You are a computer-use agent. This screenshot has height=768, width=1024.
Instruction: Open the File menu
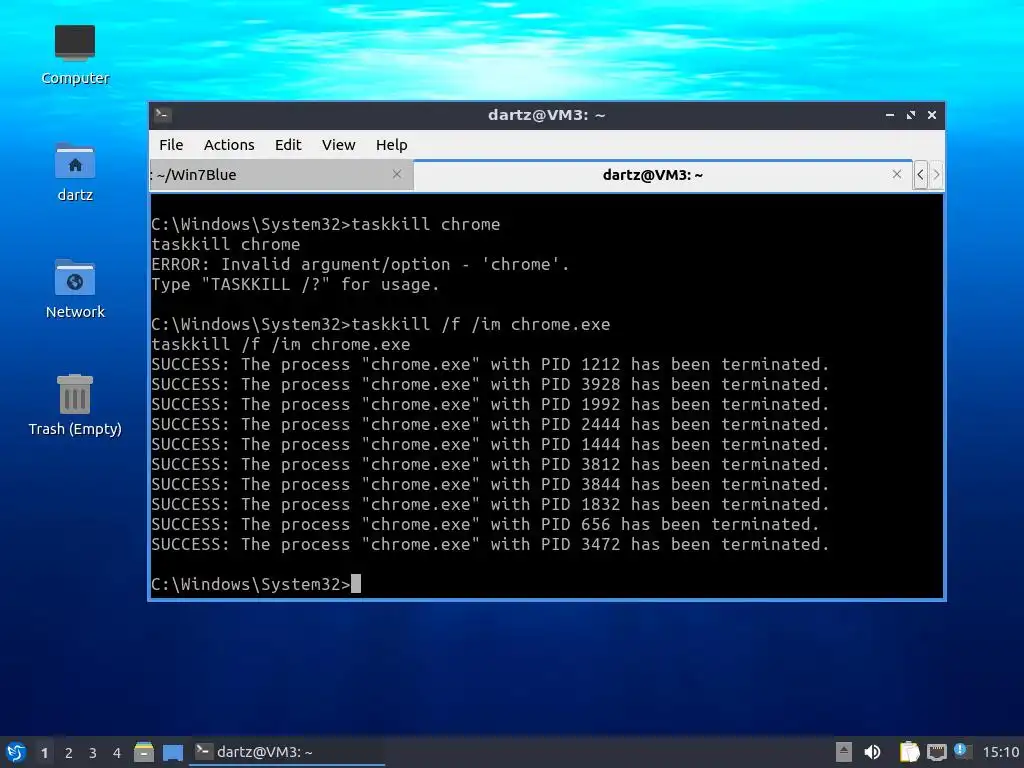[171, 145]
